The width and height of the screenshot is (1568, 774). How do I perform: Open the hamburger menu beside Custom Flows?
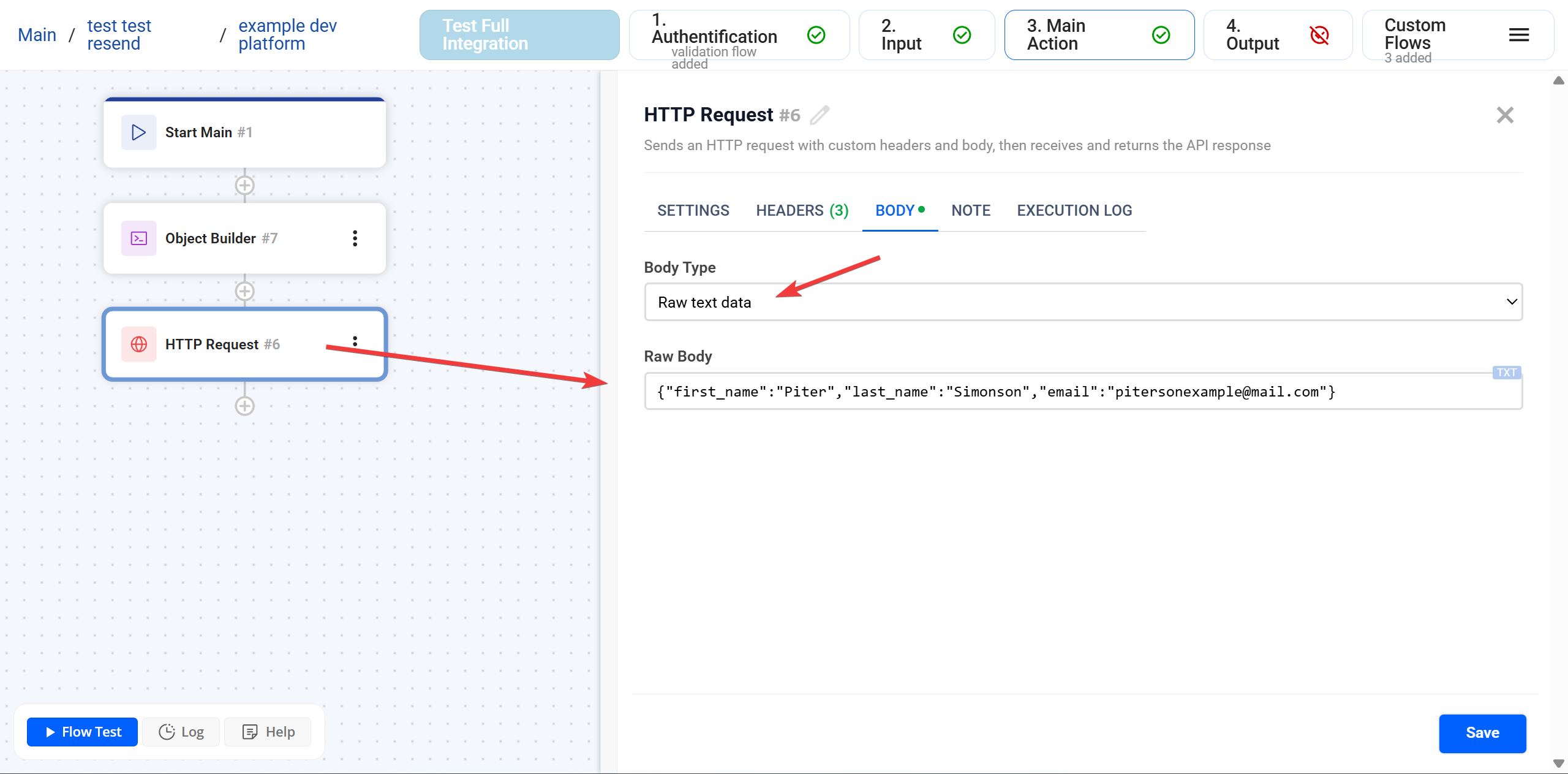pyautogui.click(x=1518, y=35)
